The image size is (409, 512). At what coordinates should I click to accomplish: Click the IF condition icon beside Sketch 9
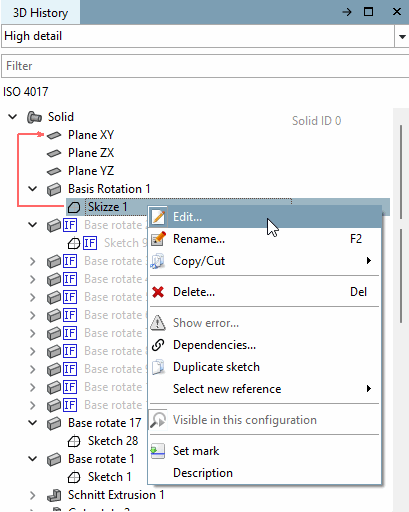click(x=90, y=243)
